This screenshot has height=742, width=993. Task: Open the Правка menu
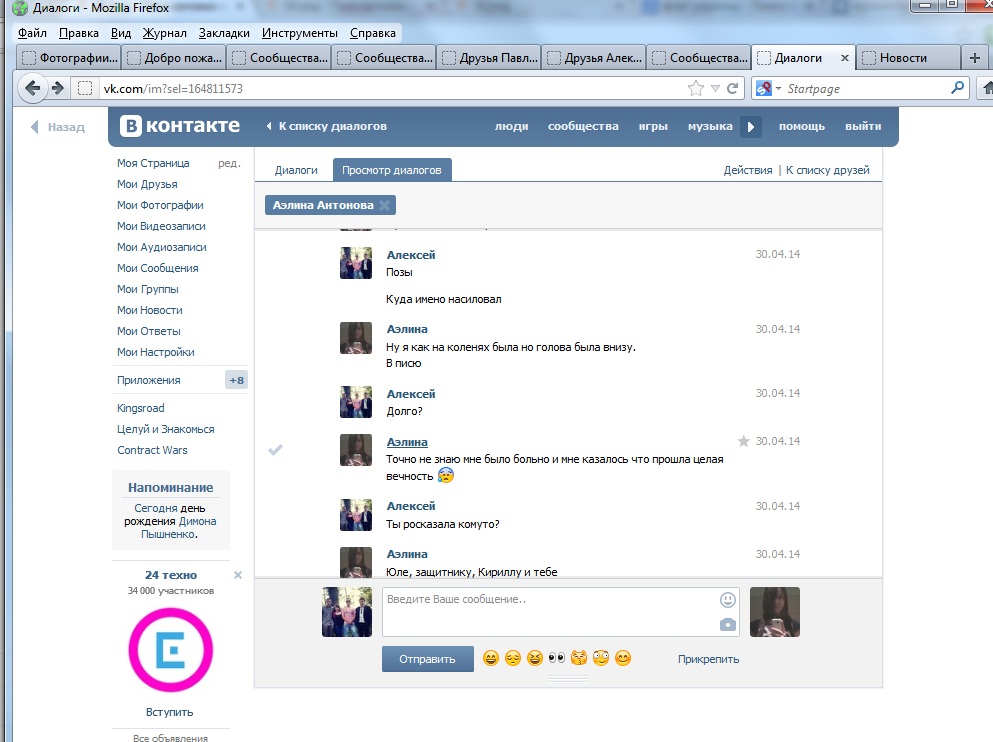pyautogui.click(x=79, y=33)
